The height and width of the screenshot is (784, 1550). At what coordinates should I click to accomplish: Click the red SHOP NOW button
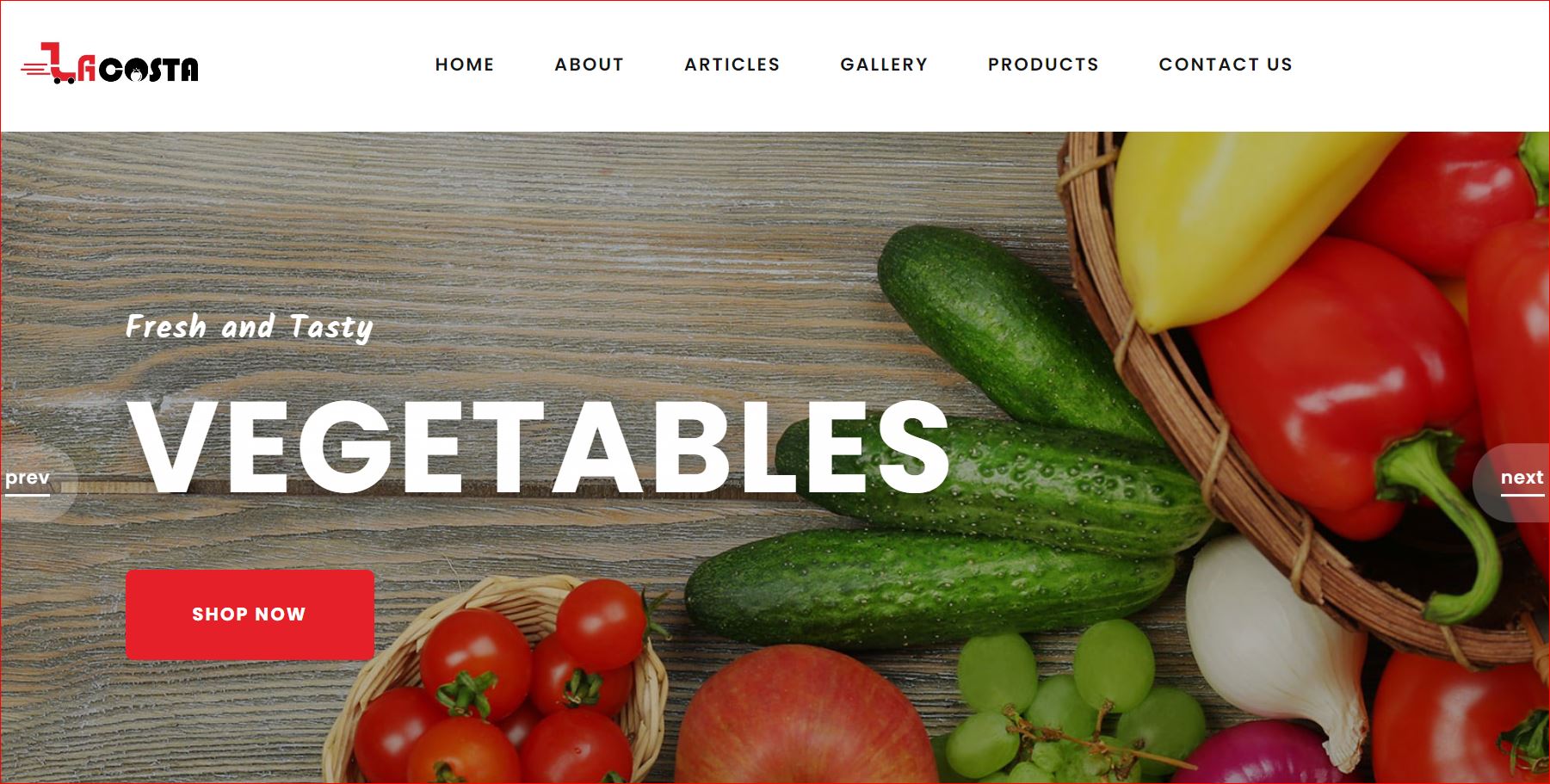click(x=250, y=614)
